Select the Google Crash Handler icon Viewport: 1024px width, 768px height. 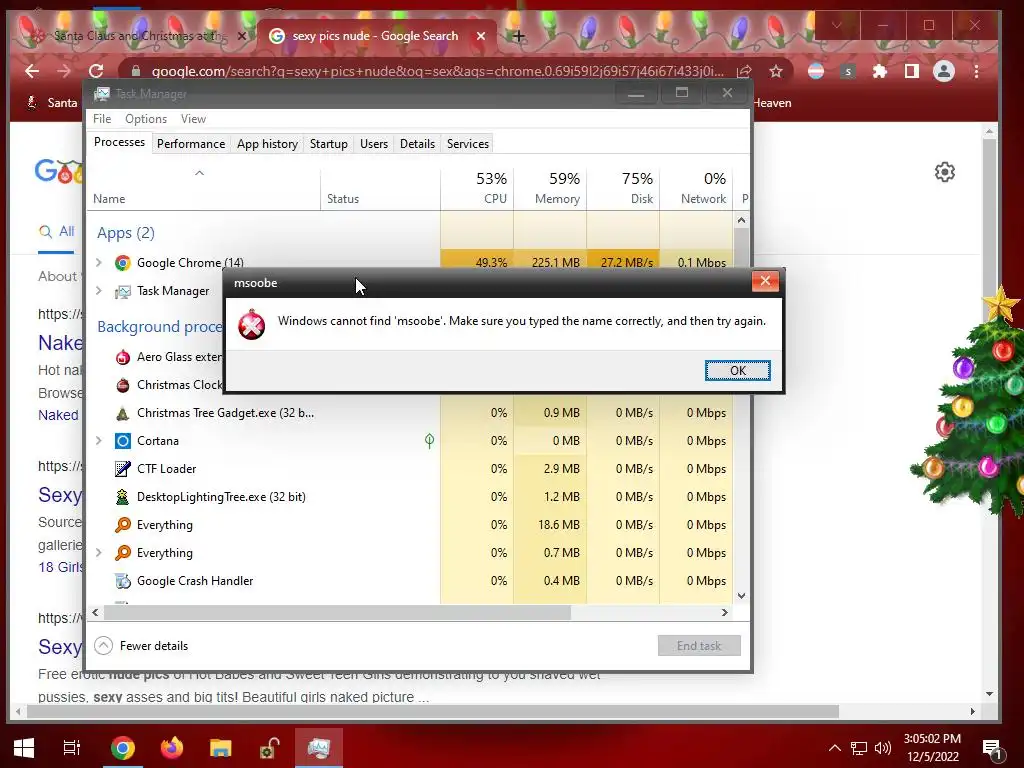(122, 581)
